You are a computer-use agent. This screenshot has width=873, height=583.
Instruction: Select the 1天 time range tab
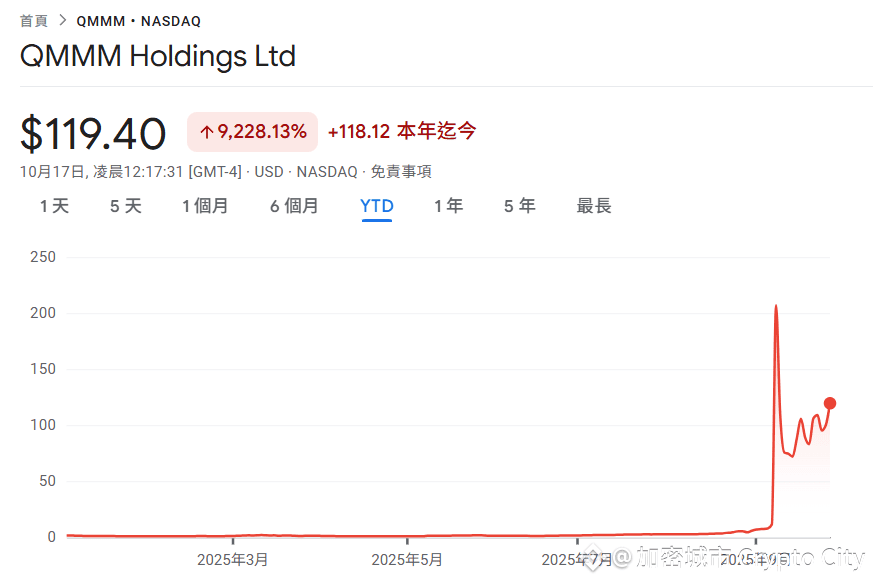[x=54, y=206]
